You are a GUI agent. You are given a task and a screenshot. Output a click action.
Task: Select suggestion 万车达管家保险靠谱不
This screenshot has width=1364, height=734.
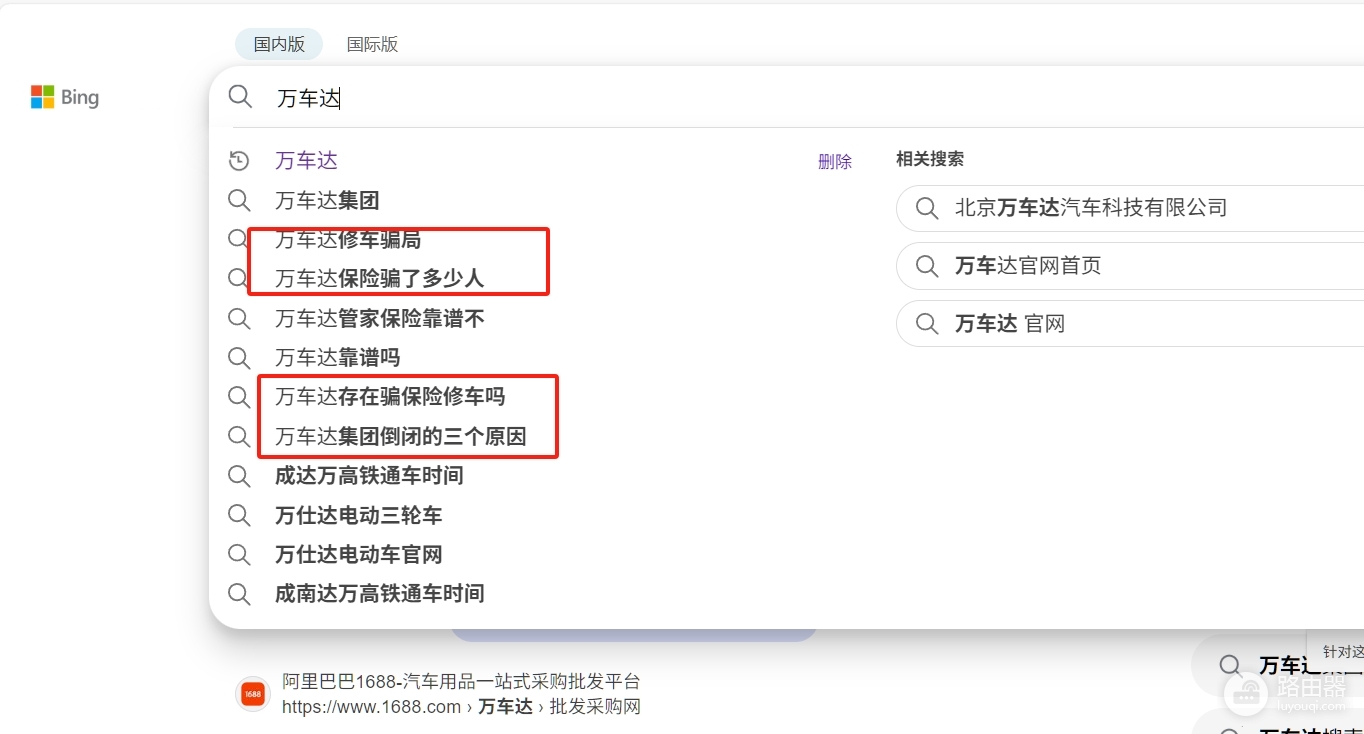pos(380,319)
